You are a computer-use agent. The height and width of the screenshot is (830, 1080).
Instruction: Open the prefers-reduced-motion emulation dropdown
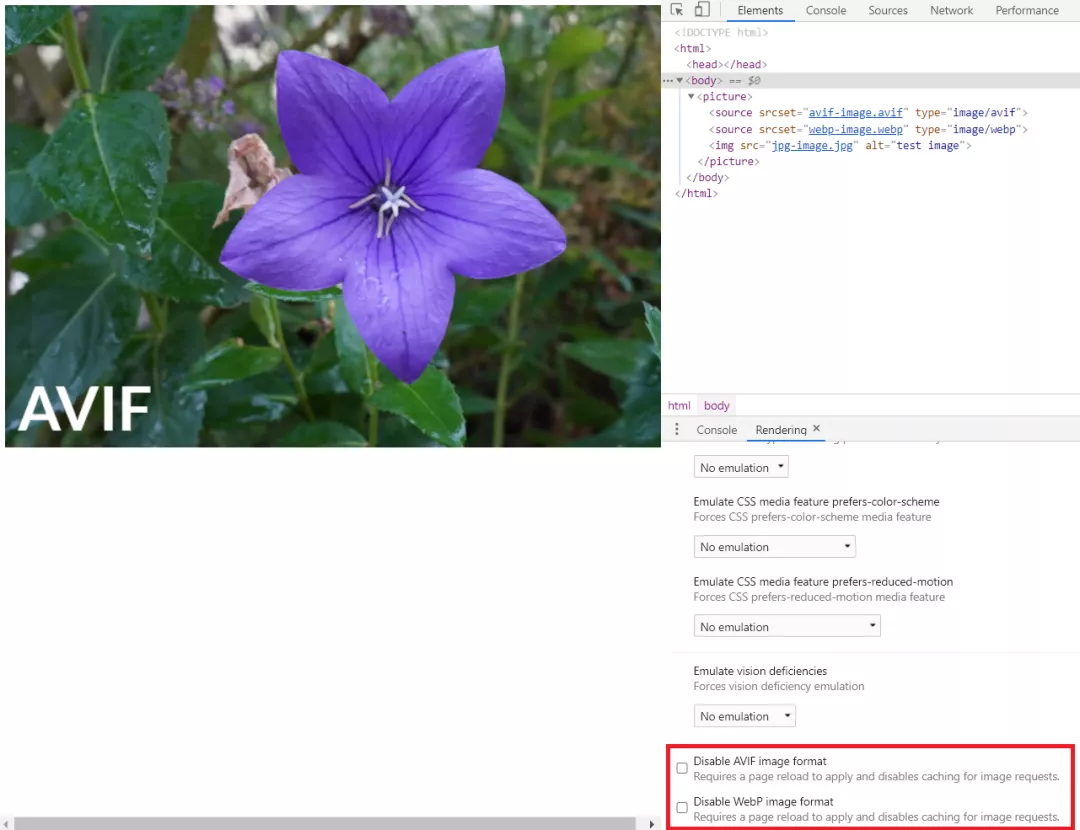coord(787,625)
